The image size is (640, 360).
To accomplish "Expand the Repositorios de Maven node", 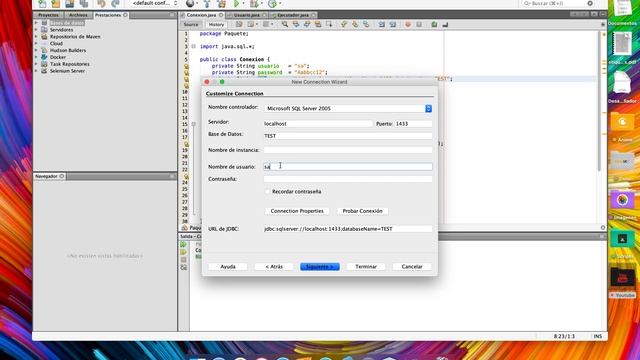I will (x=36, y=37).
